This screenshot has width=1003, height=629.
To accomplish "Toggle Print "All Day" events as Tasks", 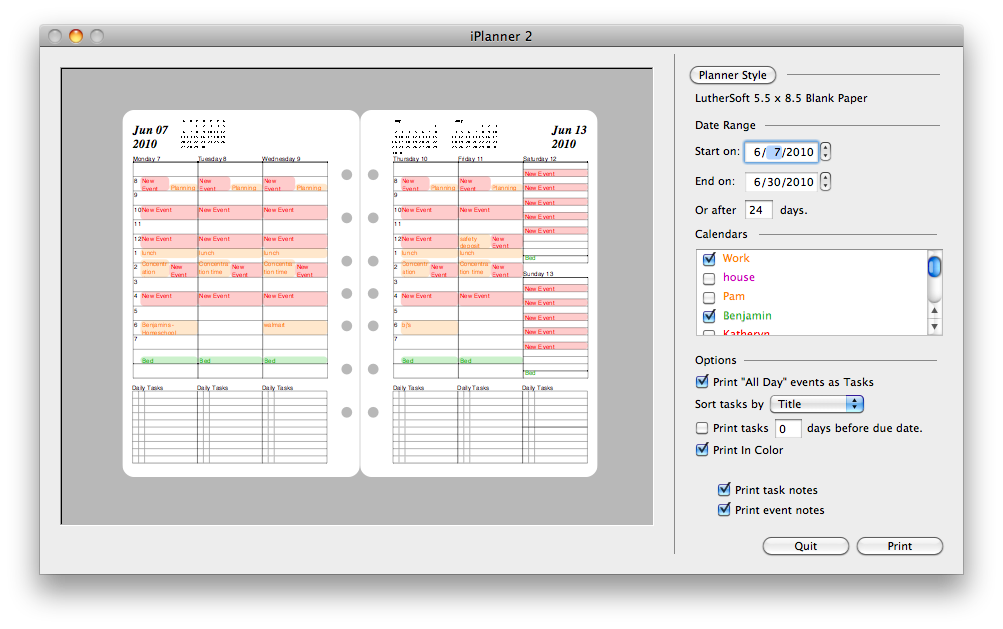I will 702,382.
